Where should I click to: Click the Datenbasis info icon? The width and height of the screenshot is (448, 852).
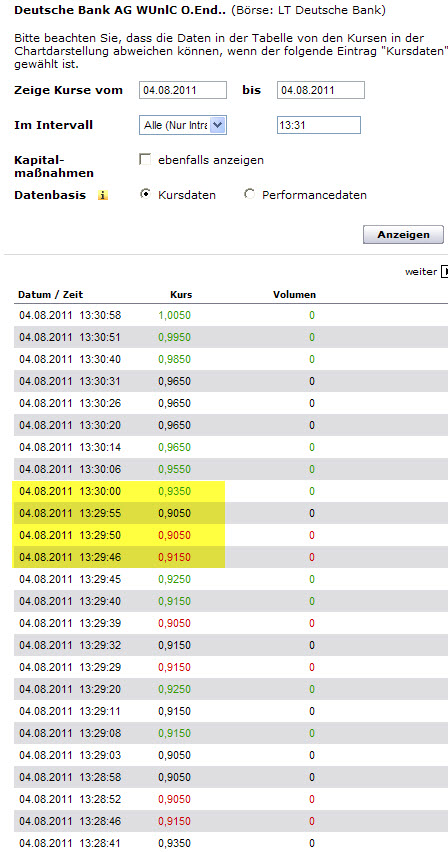click(x=103, y=196)
